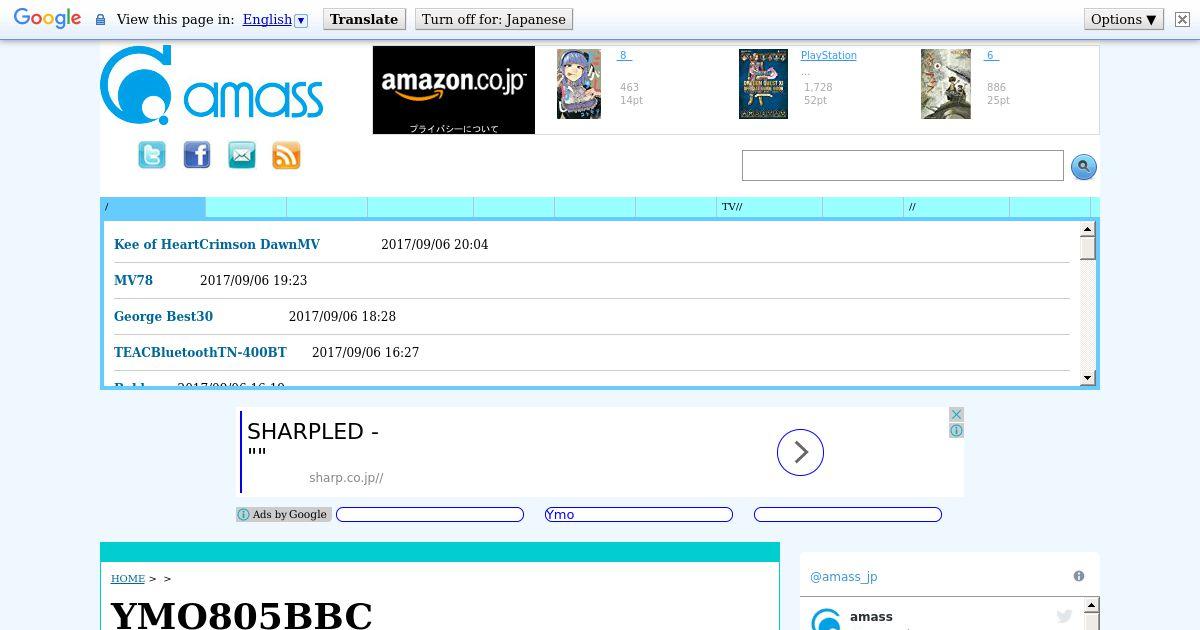Open the Ads by Google info label

point(284,514)
